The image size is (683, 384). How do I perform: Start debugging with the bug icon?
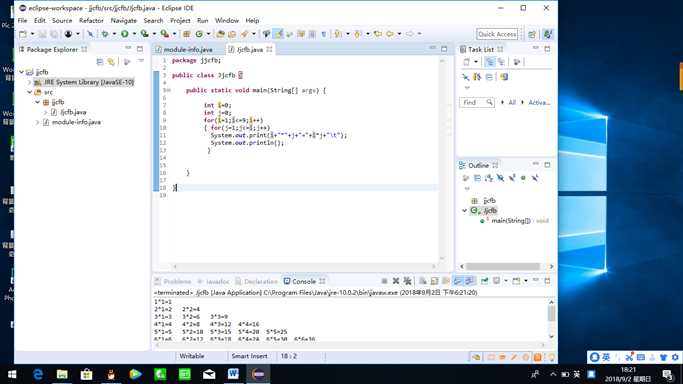pos(105,34)
